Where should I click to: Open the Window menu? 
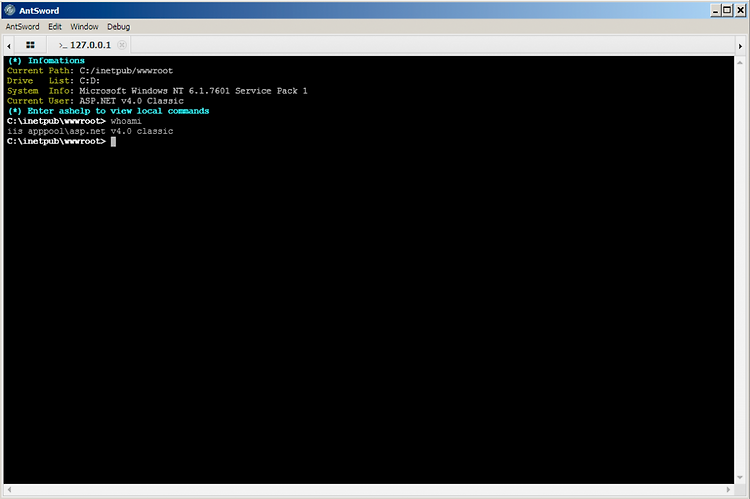(x=84, y=27)
